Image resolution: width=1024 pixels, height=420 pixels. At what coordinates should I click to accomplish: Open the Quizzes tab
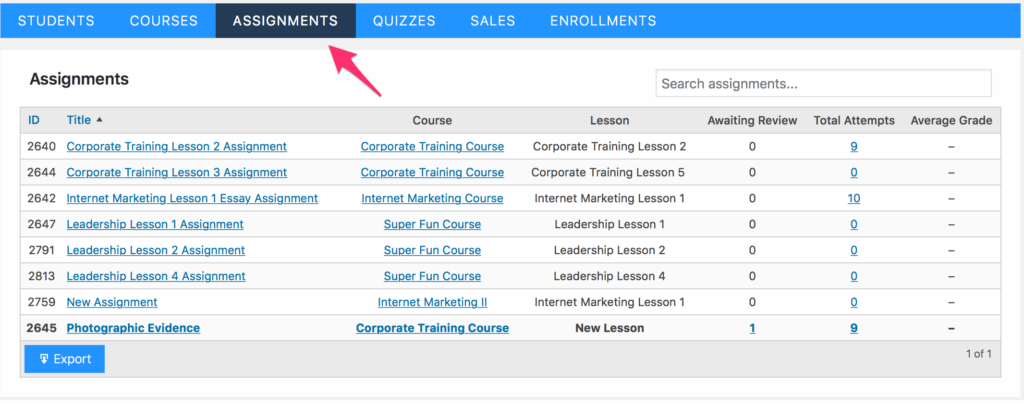403,20
